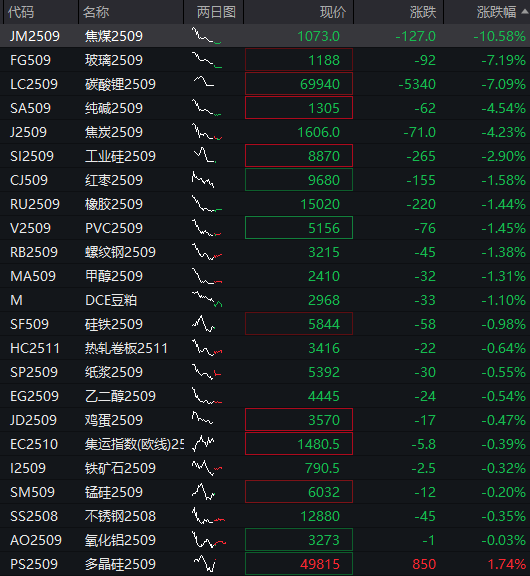530x576 pixels.
Task: Click boxed price 1480.5 for EC2510
Action: tap(299, 444)
